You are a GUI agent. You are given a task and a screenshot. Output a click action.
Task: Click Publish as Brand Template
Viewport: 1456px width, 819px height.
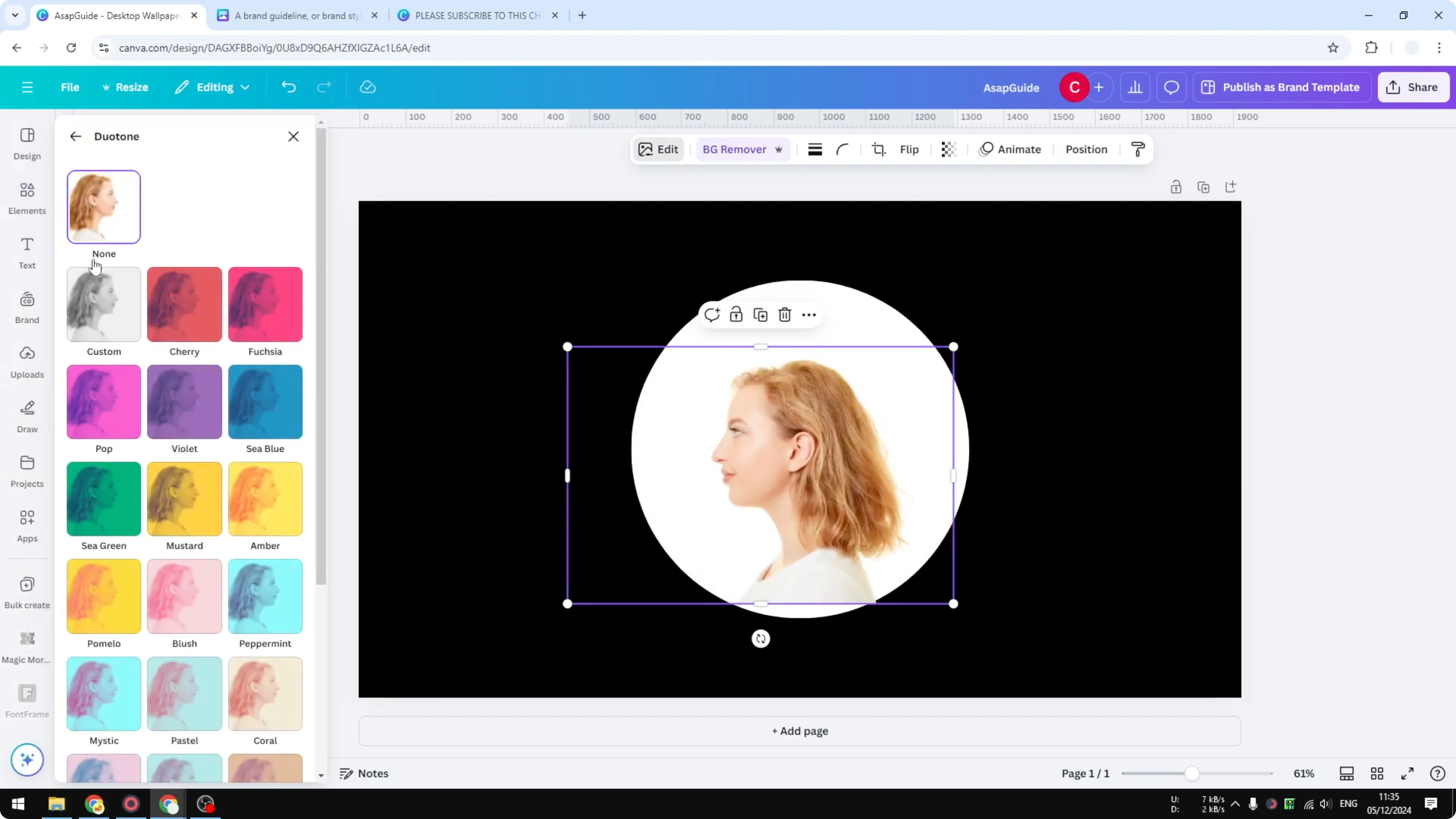[1282, 87]
